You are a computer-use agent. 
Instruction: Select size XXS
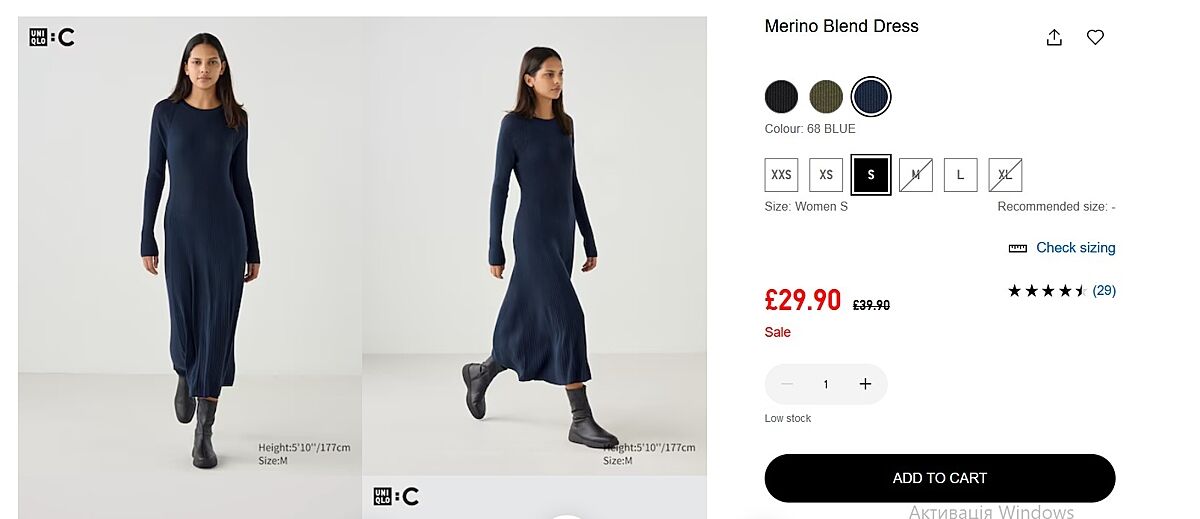[781, 175]
